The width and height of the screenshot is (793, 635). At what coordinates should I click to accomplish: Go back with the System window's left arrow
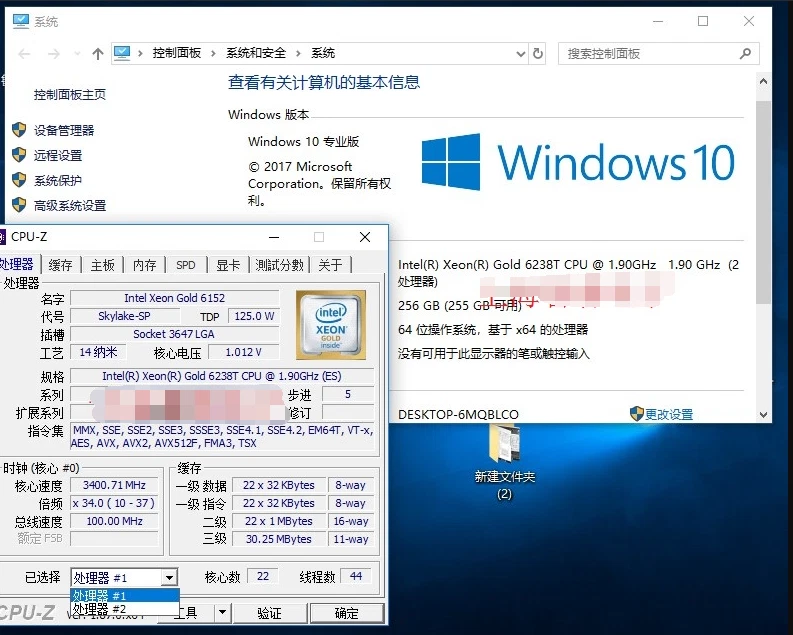coord(24,54)
